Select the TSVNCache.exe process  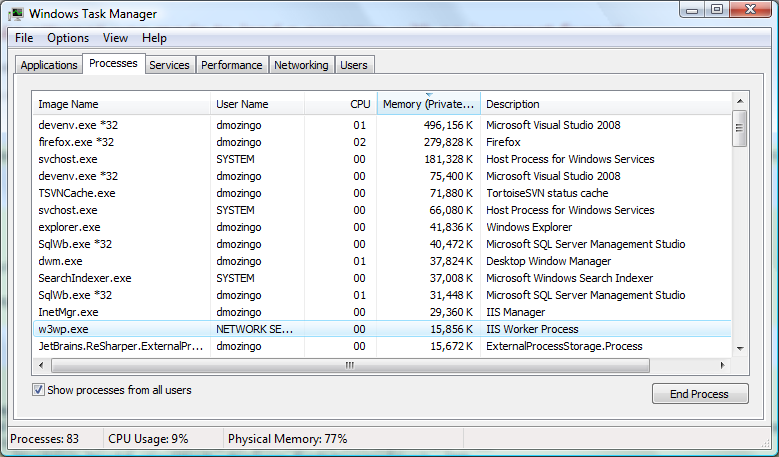(382, 193)
